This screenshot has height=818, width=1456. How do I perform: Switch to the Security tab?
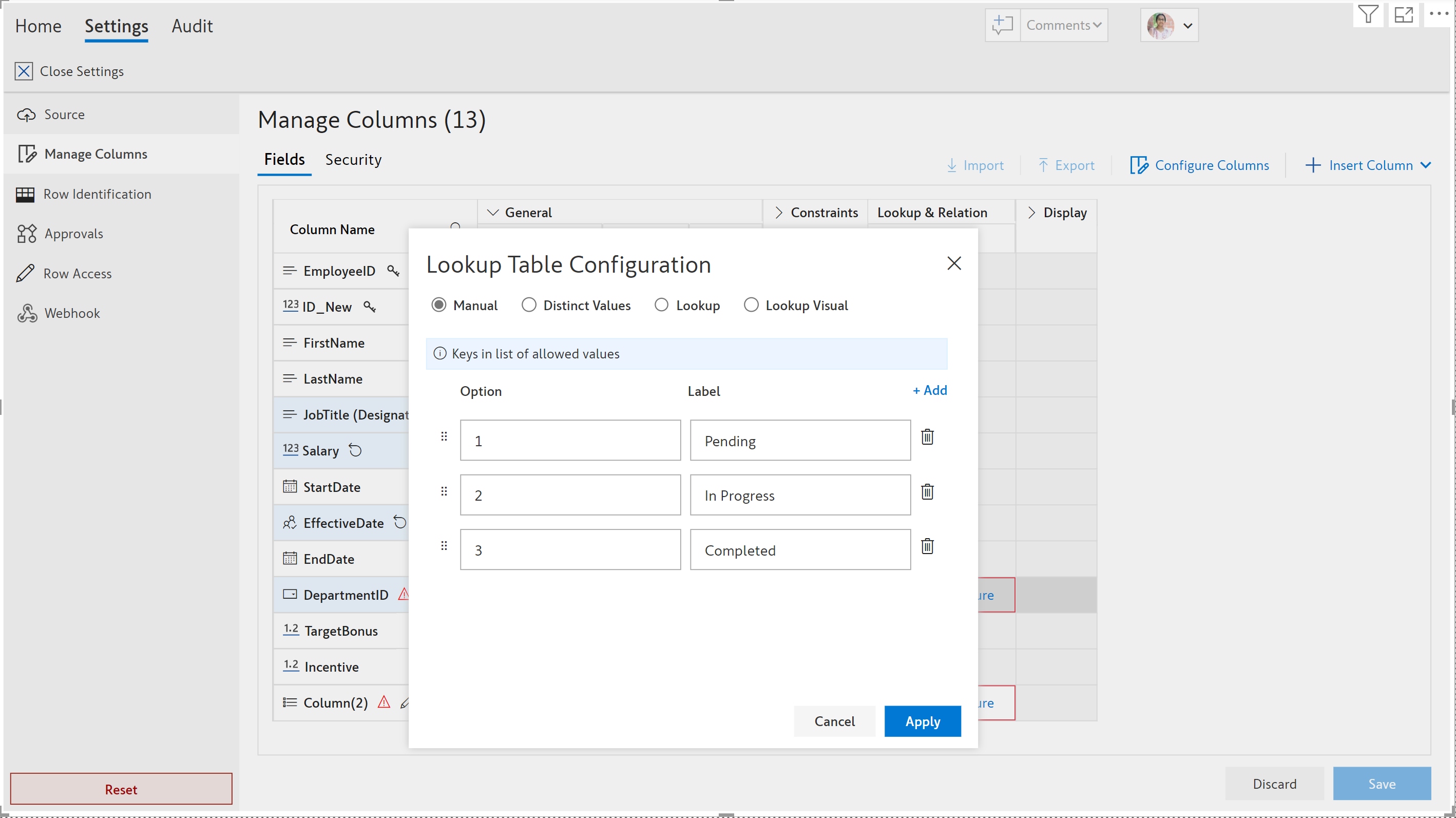[x=353, y=160]
